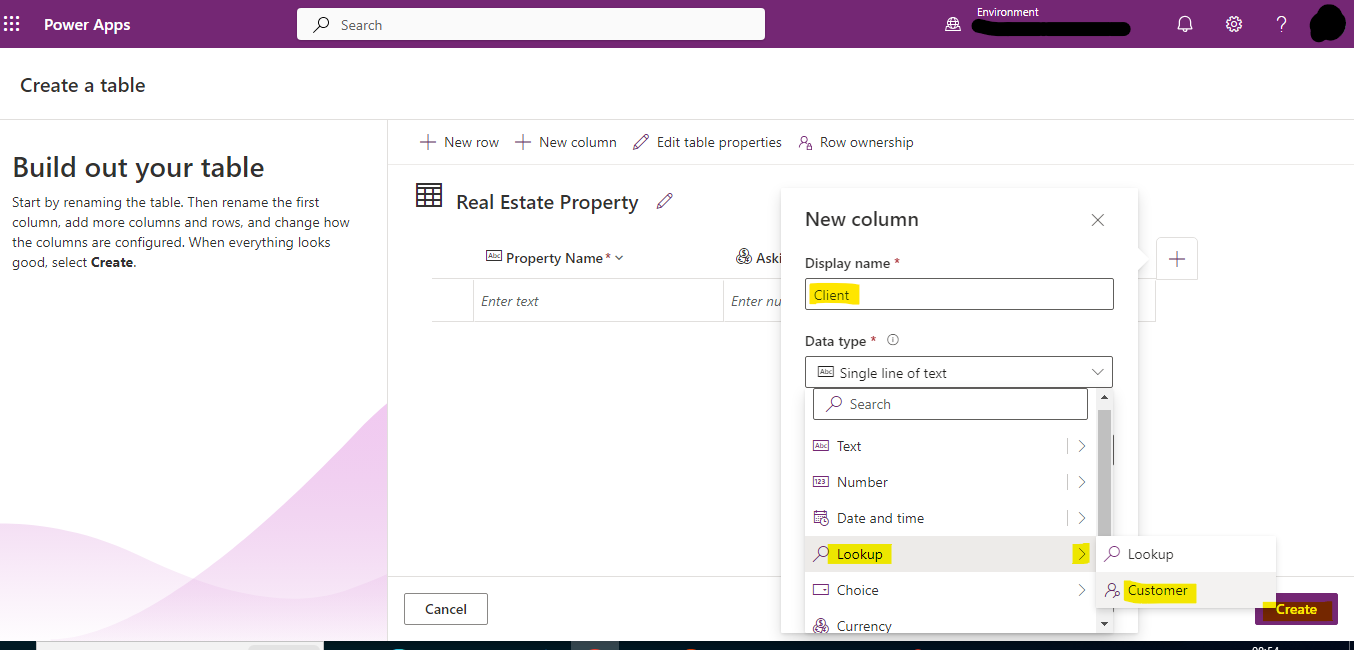The width and height of the screenshot is (1354, 650).
Task: Click the chevron next to Choice
Action: (1082, 590)
